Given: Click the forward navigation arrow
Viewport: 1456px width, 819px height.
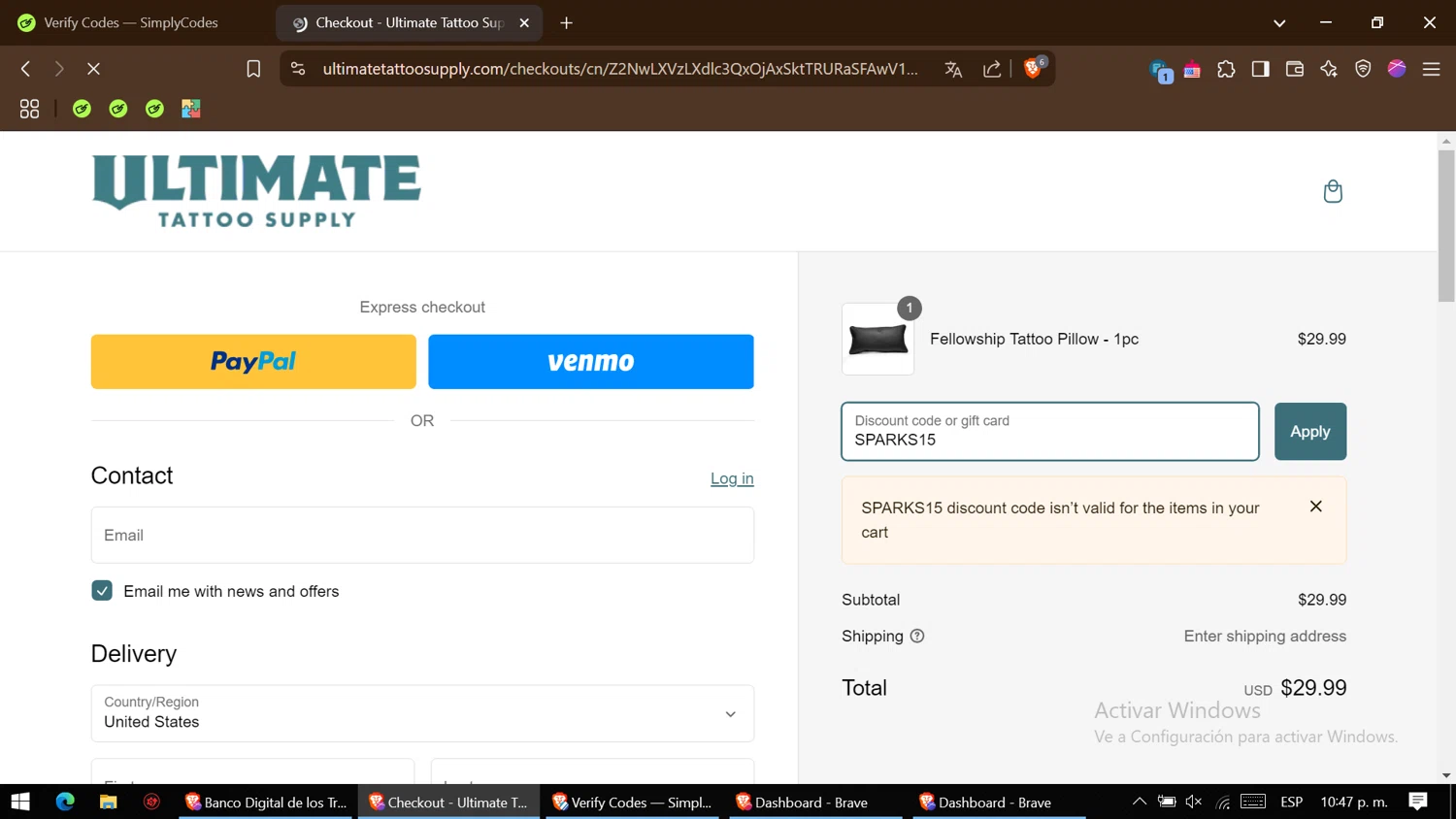Looking at the screenshot, I should click(x=59, y=69).
